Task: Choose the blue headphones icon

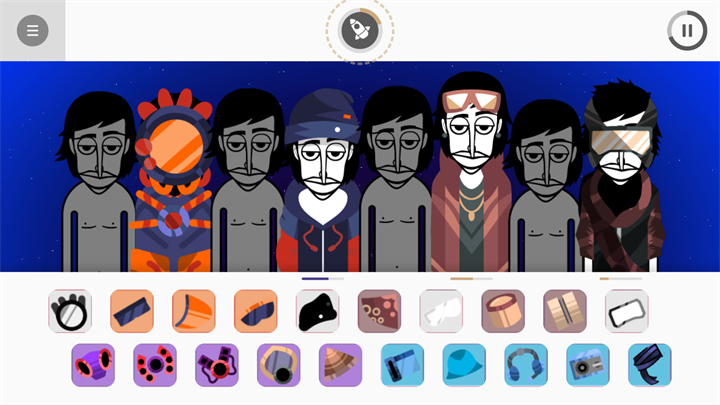Action: (x=526, y=365)
